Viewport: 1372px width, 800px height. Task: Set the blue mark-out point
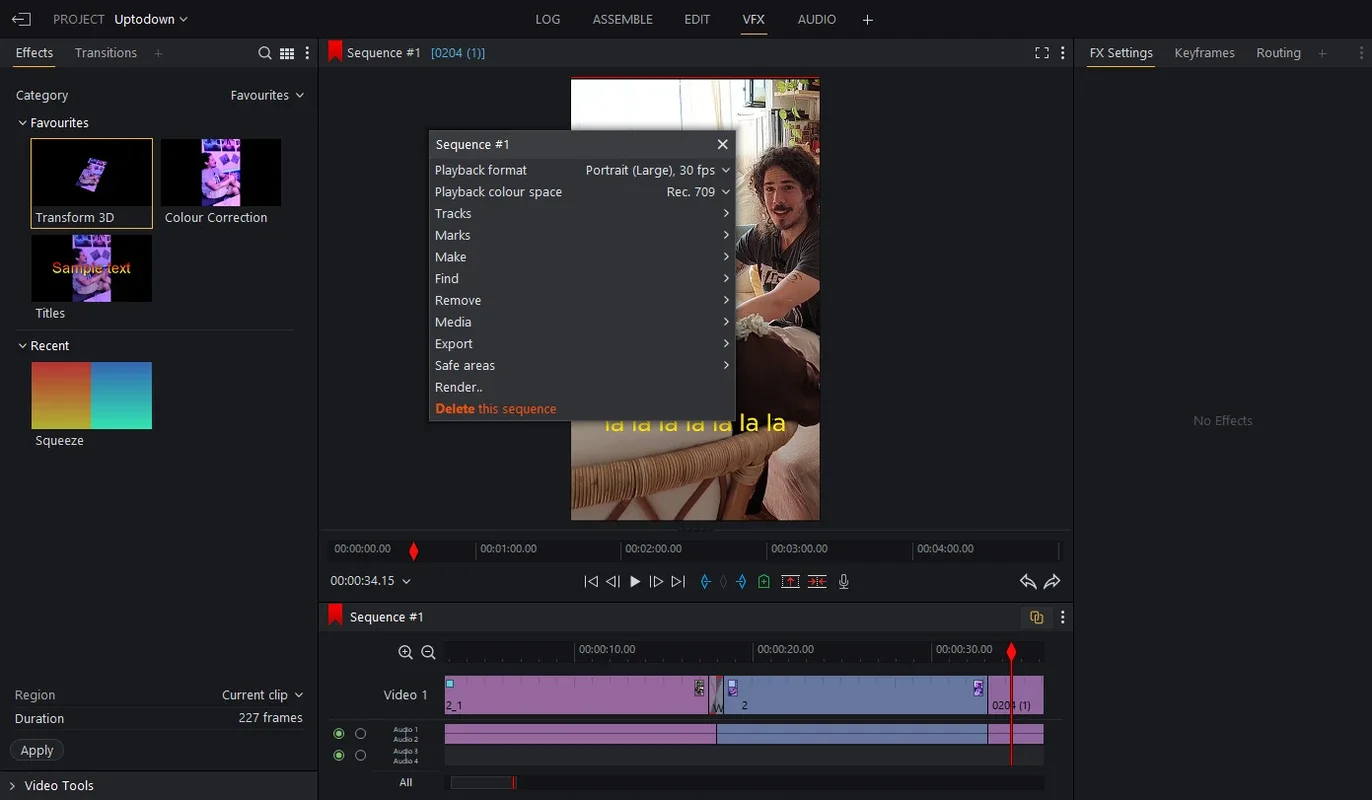(741, 581)
